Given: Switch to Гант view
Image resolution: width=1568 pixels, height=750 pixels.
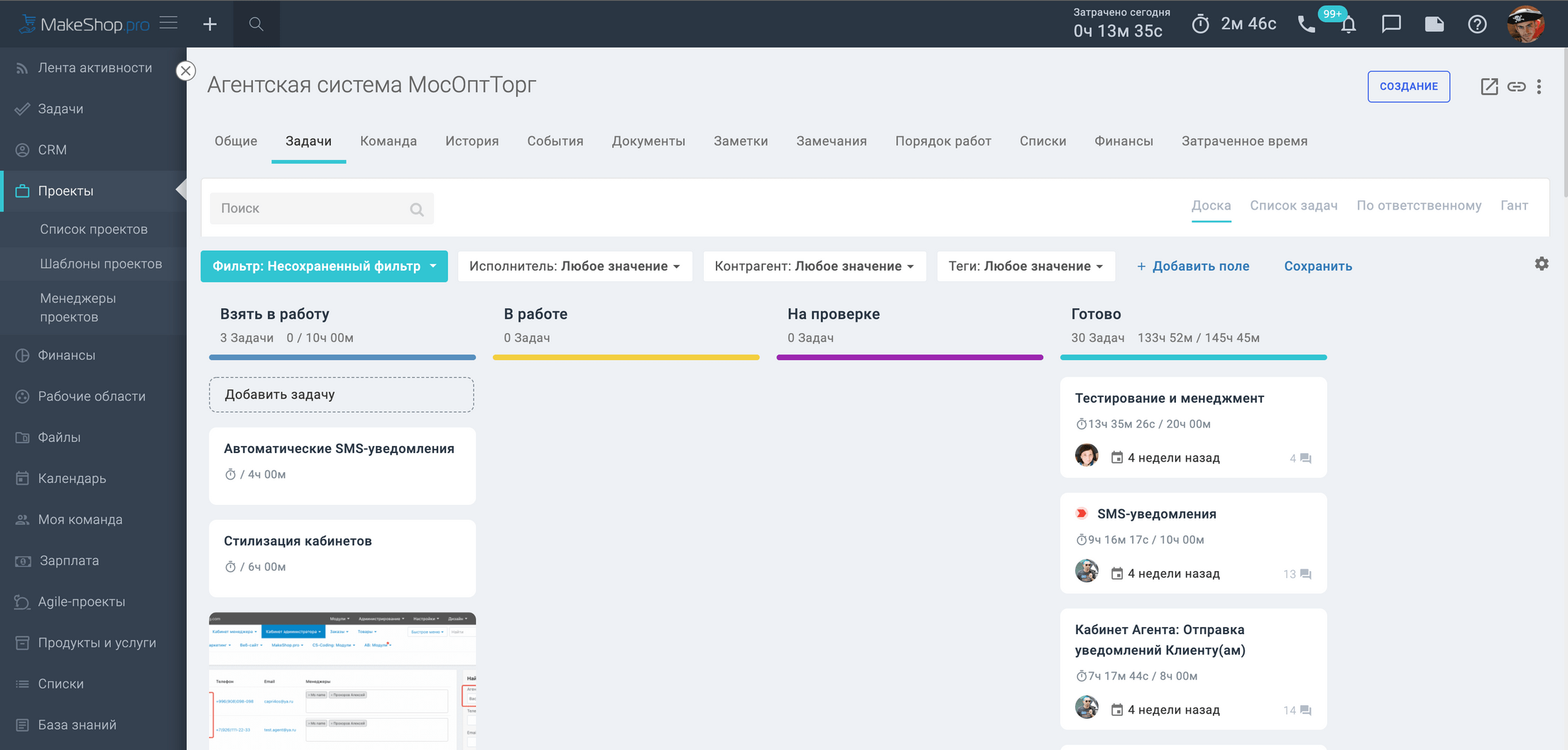Looking at the screenshot, I should (x=1514, y=206).
